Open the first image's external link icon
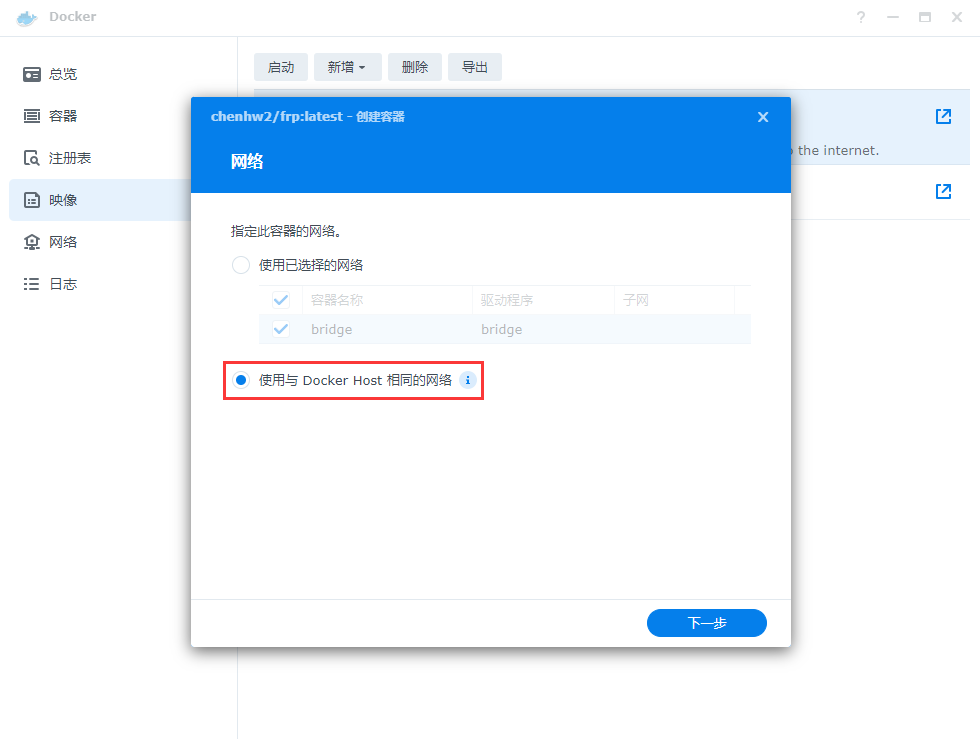980x739 pixels. 943,117
